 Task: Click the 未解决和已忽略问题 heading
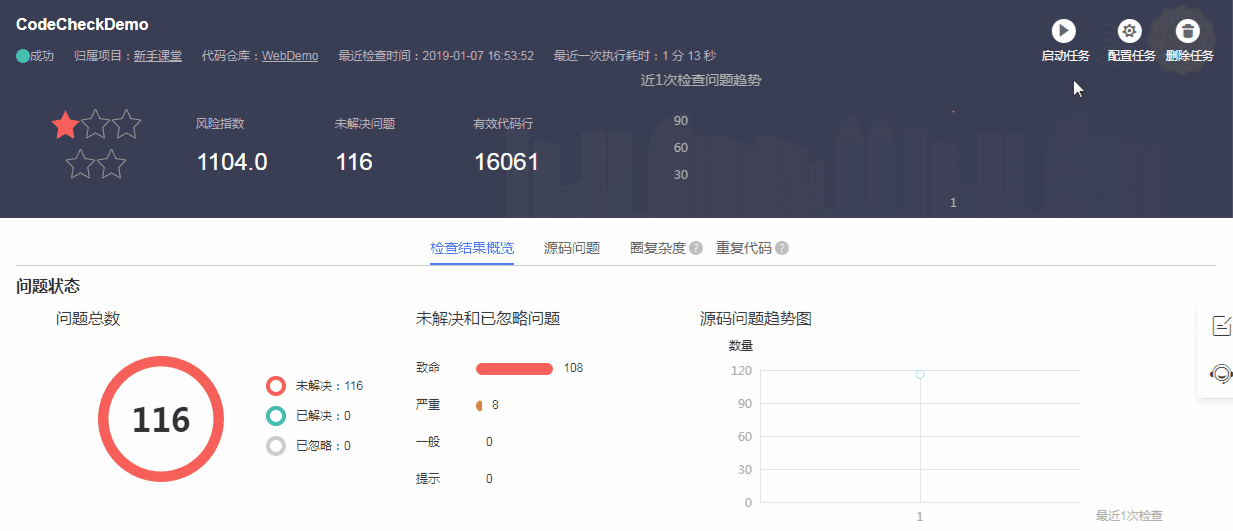tap(488, 319)
